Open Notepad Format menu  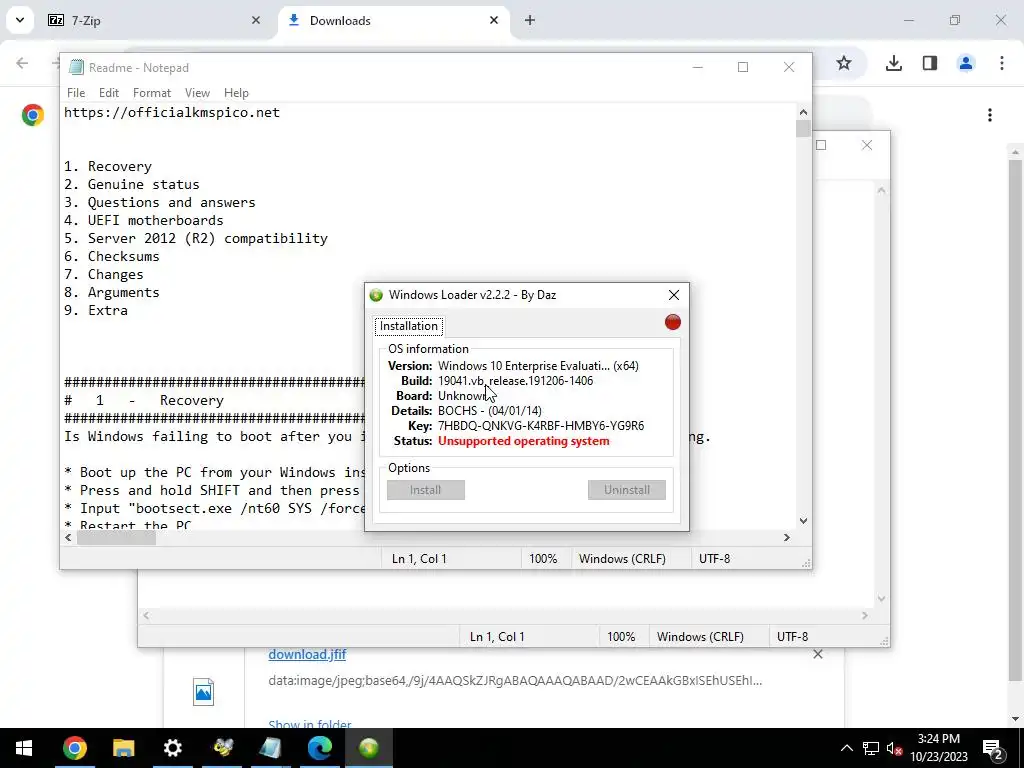[x=152, y=93]
